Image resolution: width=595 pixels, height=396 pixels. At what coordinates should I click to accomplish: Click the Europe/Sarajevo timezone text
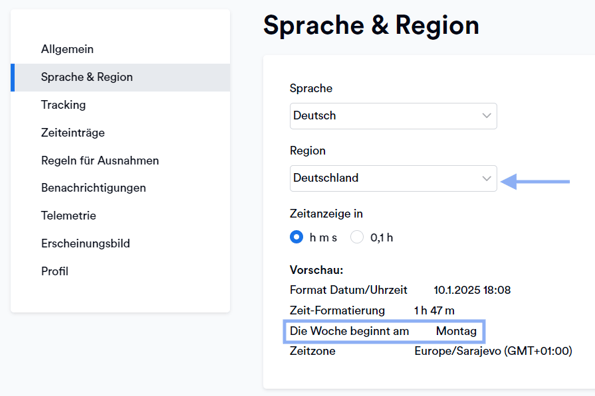click(493, 351)
